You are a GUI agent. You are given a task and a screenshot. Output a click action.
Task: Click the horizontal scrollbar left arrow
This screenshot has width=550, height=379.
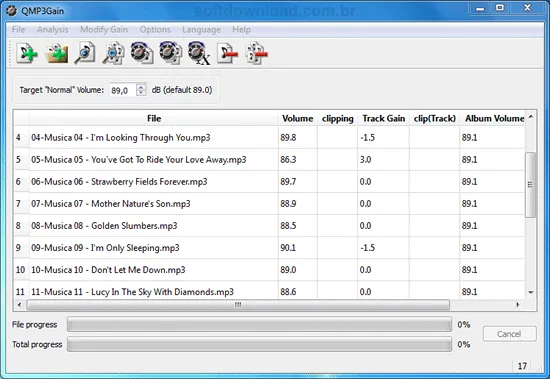(19, 305)
